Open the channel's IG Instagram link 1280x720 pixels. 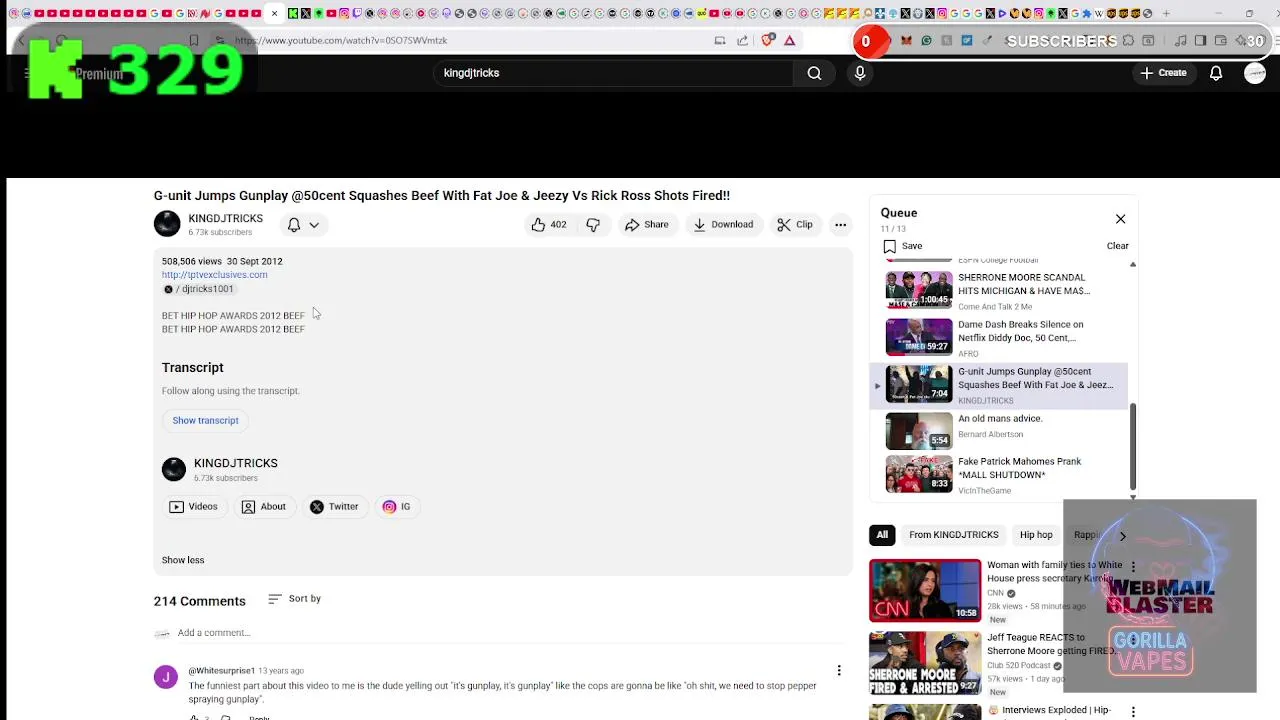point(397,507)
